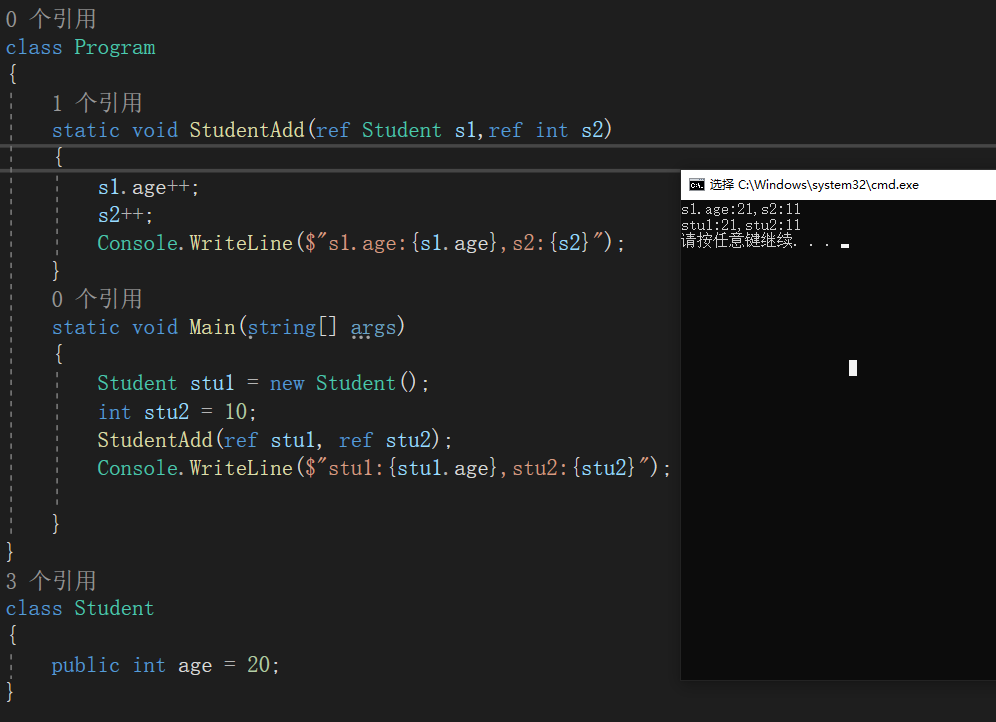Image resolution: width=996 pixels, height=722 pixels.
Task: Click the 's1.age++;' statement
Action: click(148, 187)
